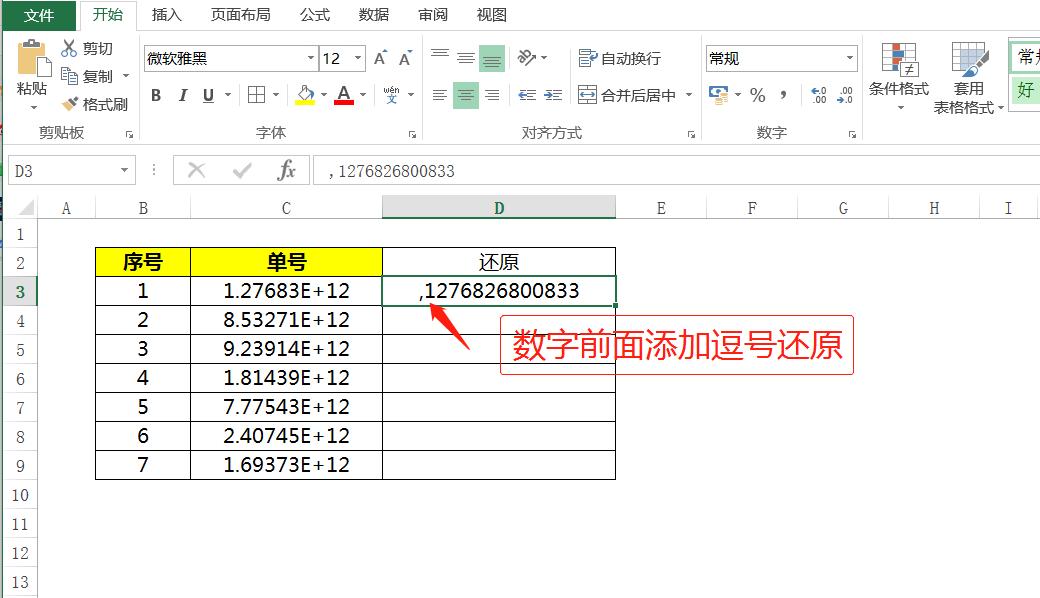The image size is (1040, 598).
Task: Click 合并后居中 merge and center button
Action: (x=627, y=95)
